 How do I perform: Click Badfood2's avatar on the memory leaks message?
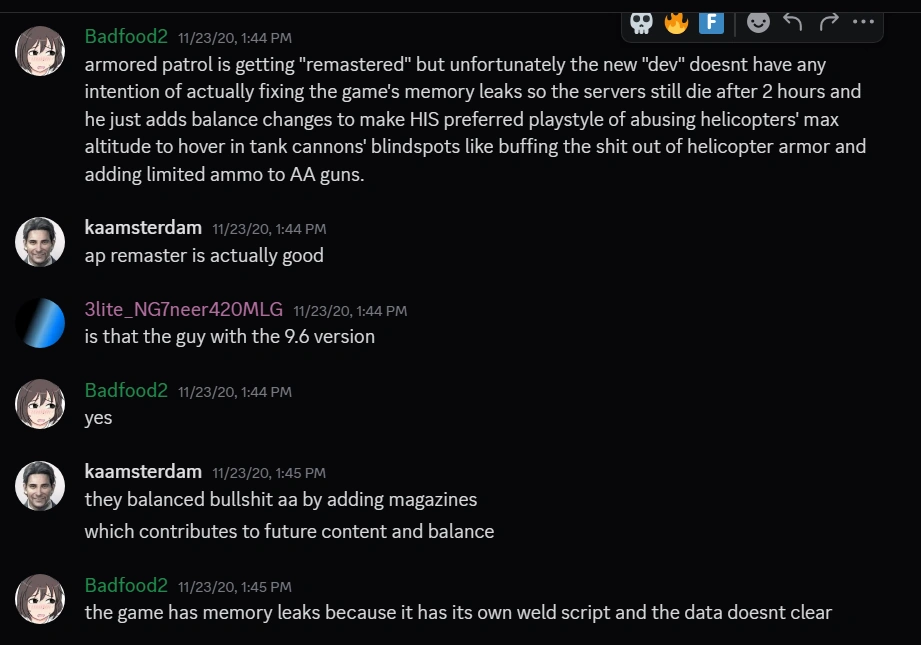tap(40, 598)
